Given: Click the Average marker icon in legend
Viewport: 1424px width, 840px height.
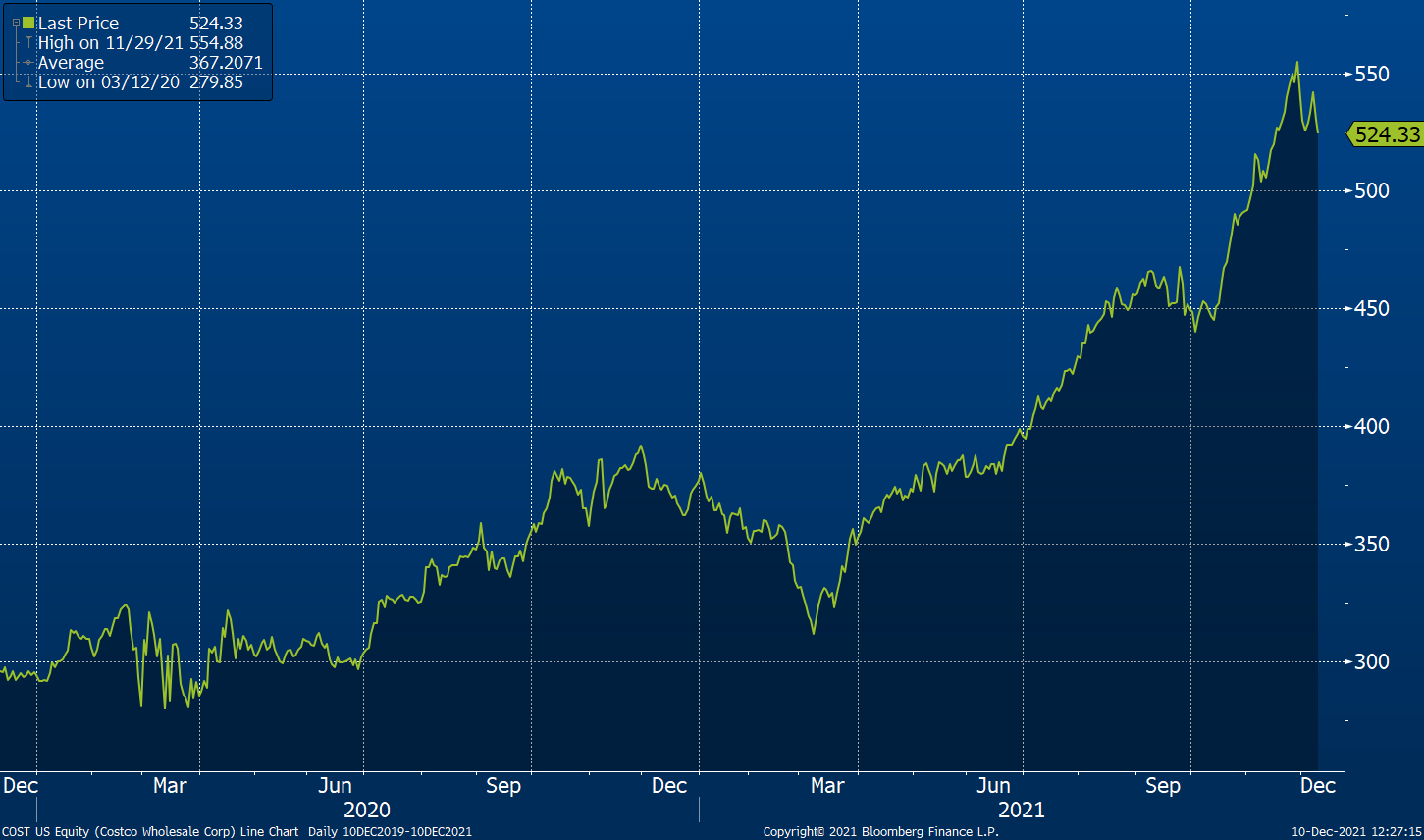Looking at the screenshot, I should pos(28,63).
